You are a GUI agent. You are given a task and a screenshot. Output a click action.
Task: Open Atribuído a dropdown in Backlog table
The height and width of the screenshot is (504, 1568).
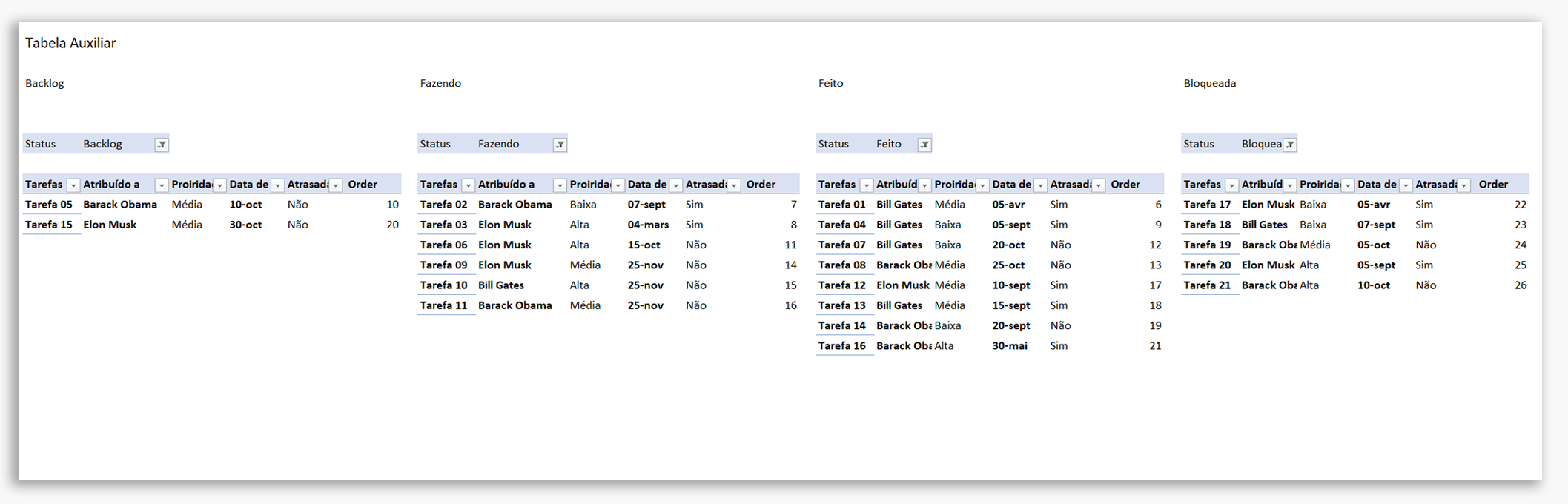click(161, 185)
